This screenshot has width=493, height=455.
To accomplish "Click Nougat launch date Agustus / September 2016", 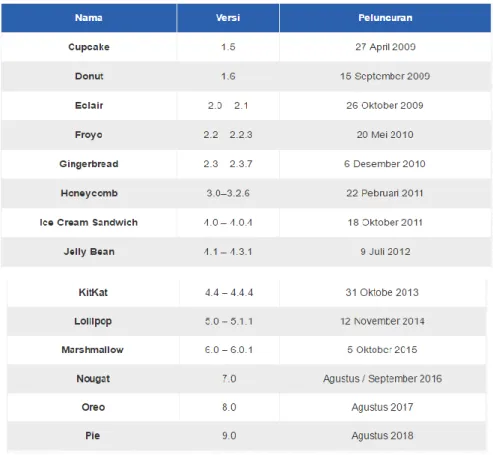I will pos(382,379).
